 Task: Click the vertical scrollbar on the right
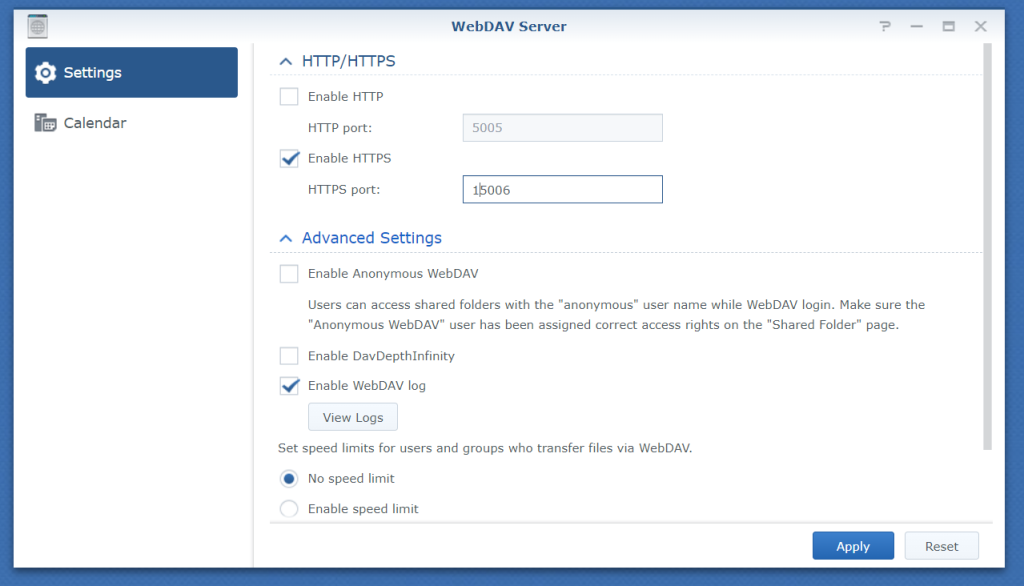pyautogui.click(x=987, y=247)
